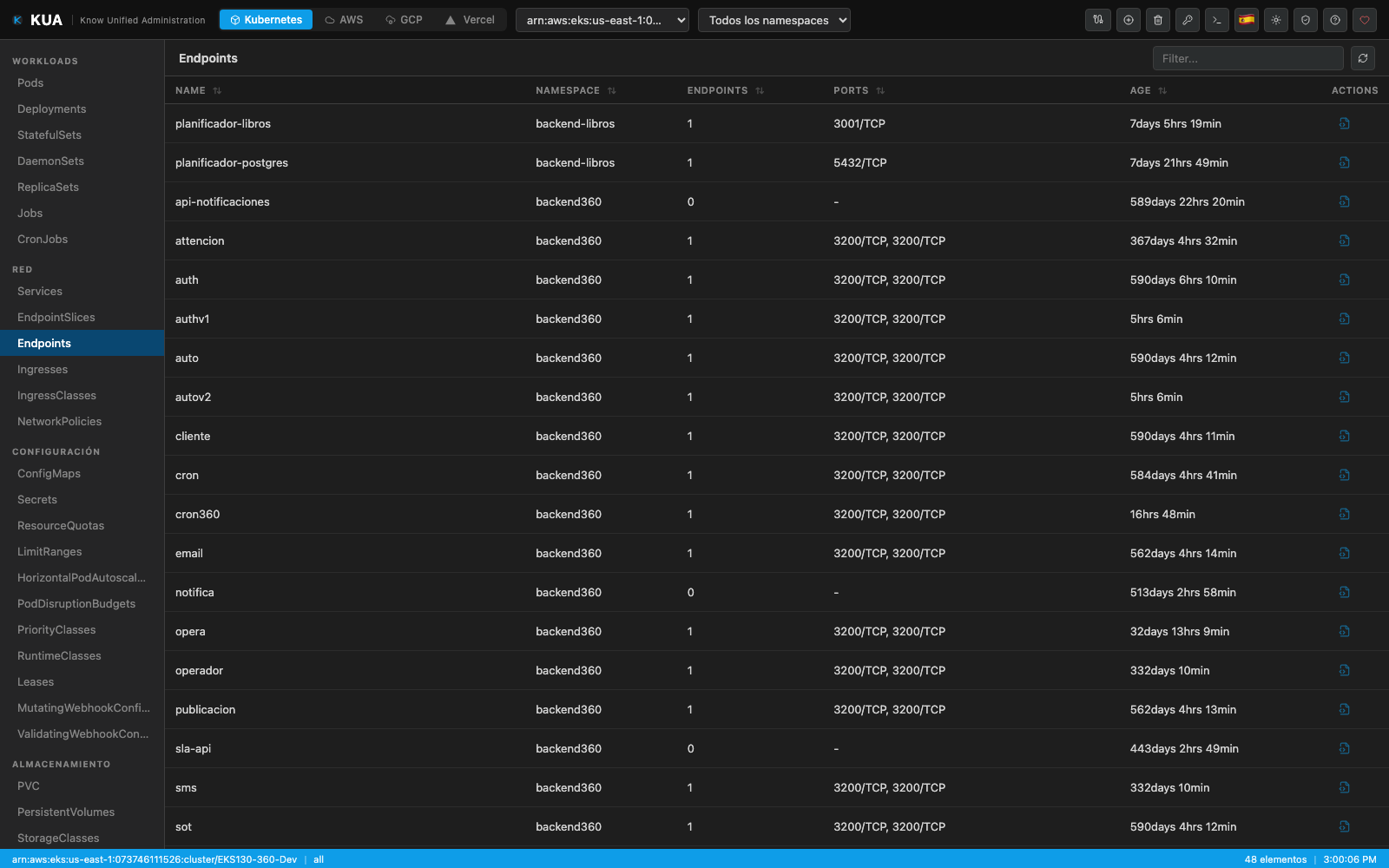Click the Filter input field

pos(1248,58)
